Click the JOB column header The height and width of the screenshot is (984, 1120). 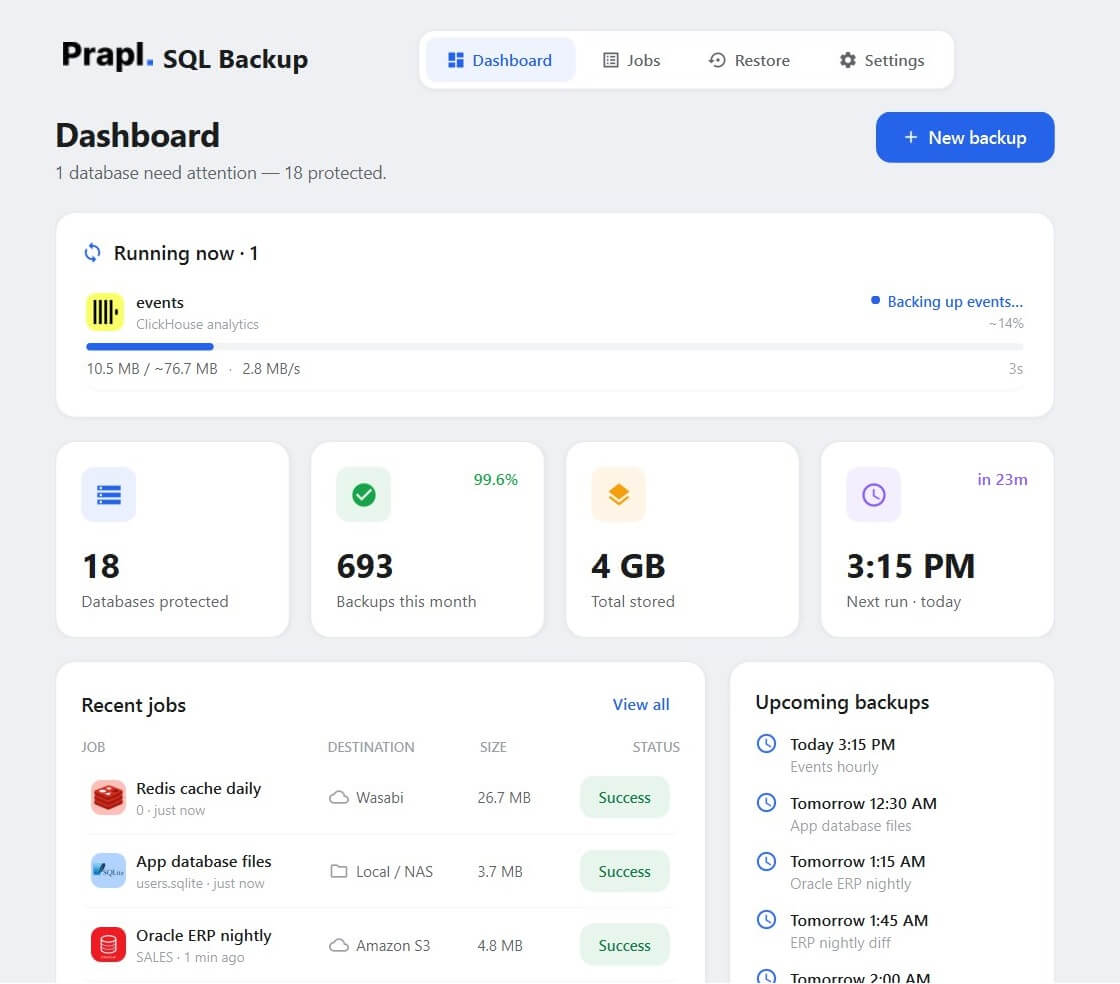93,747
